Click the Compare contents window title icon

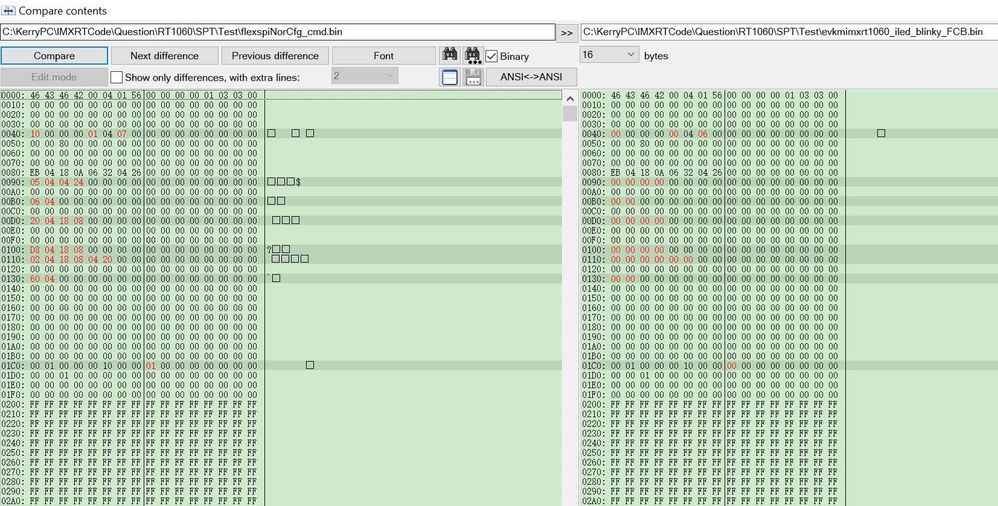8,10
